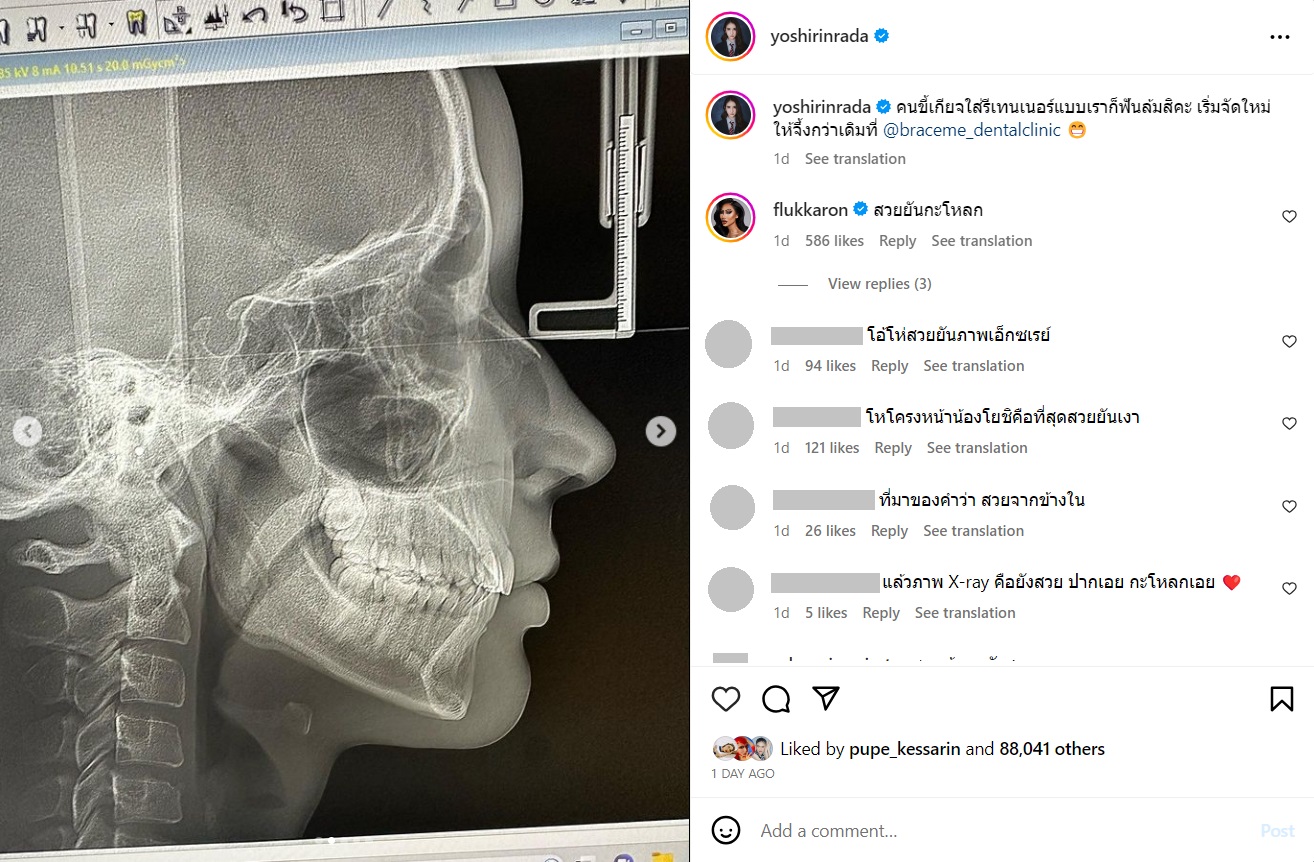This screenshot has height=862, width=1314.
Task: Like flukkaron's comment
Action: (x=1289, y=217)
